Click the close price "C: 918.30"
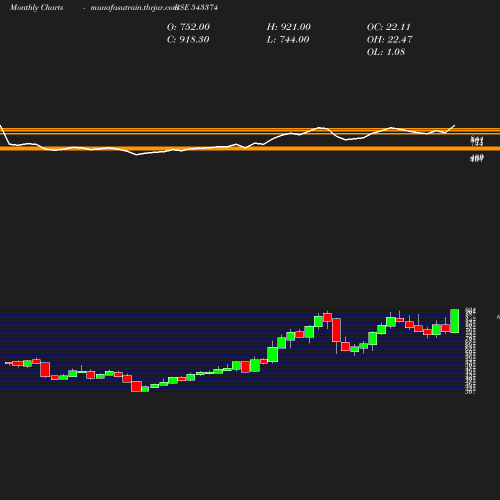Viewport: 500px width, 500px height. click(x=188, y=40)
